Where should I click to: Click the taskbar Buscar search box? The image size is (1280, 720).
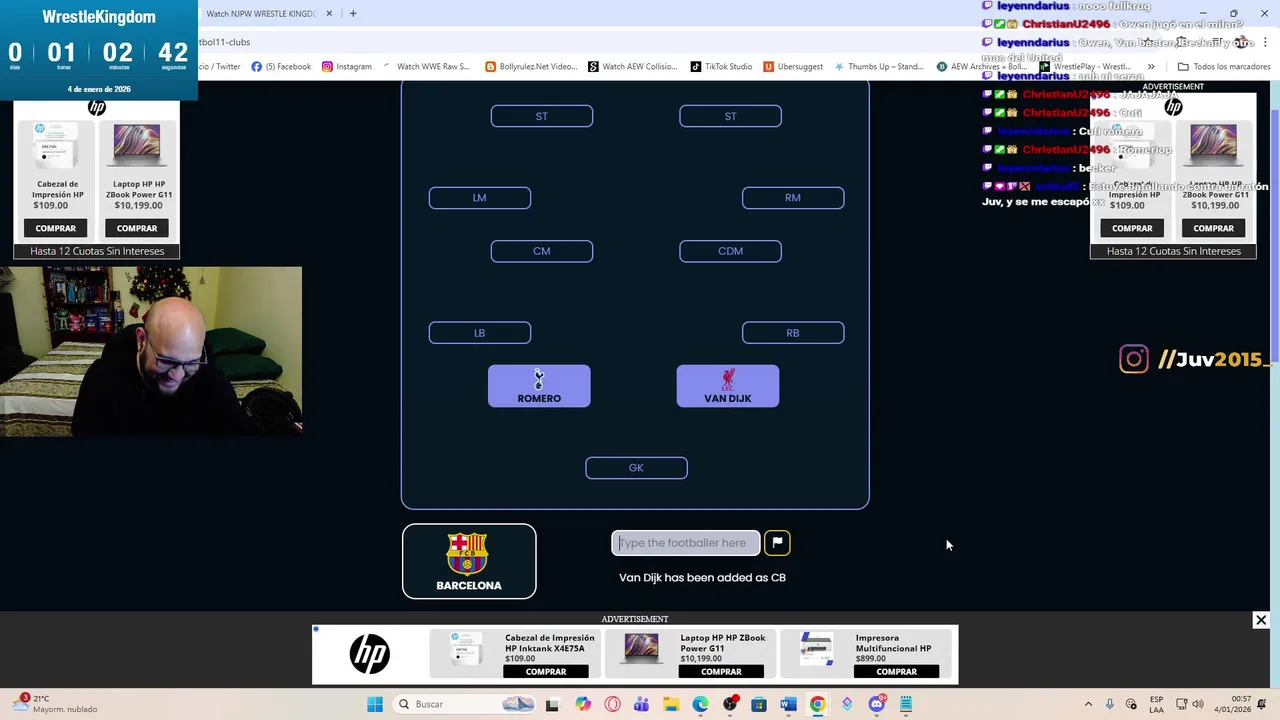point(466,704)
